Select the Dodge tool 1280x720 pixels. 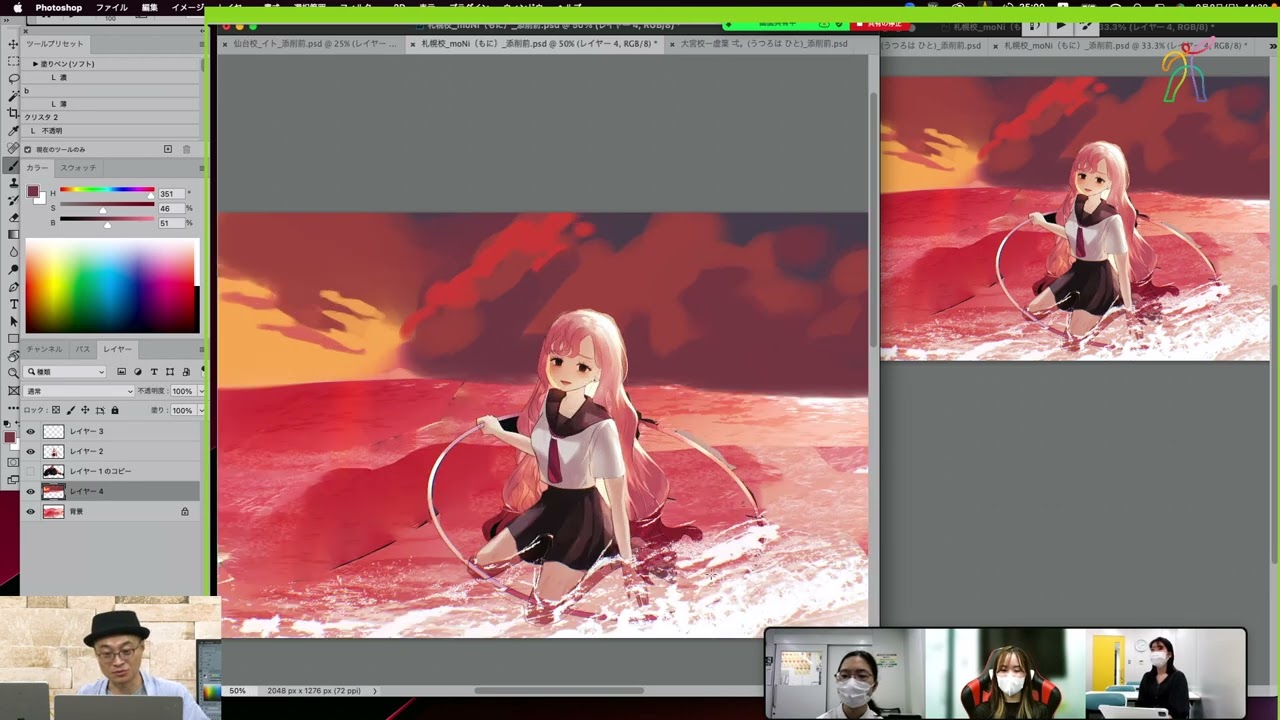point(13,269)
